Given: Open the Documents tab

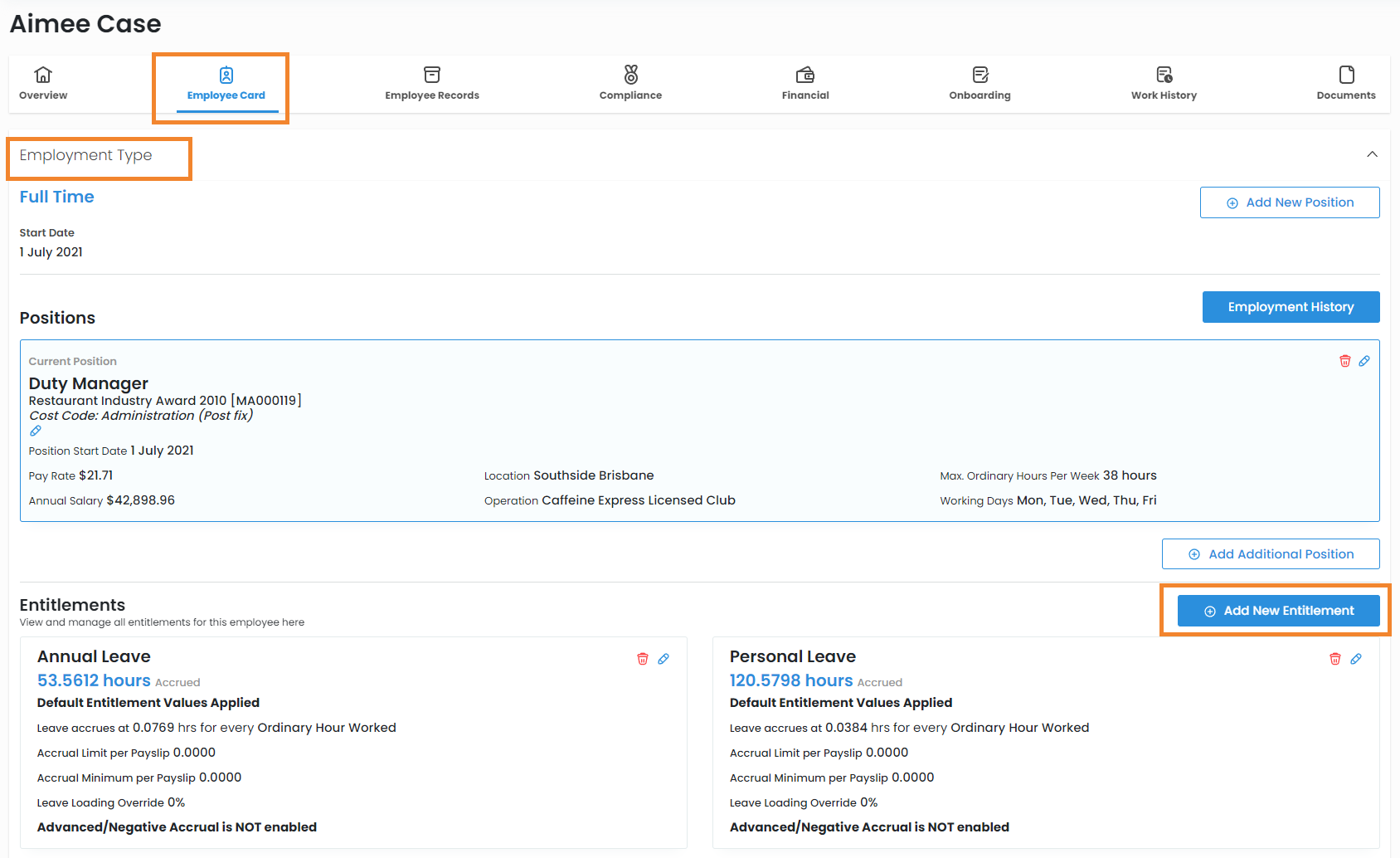Looking at the screenshot, I should click(x=1345, y=84).
